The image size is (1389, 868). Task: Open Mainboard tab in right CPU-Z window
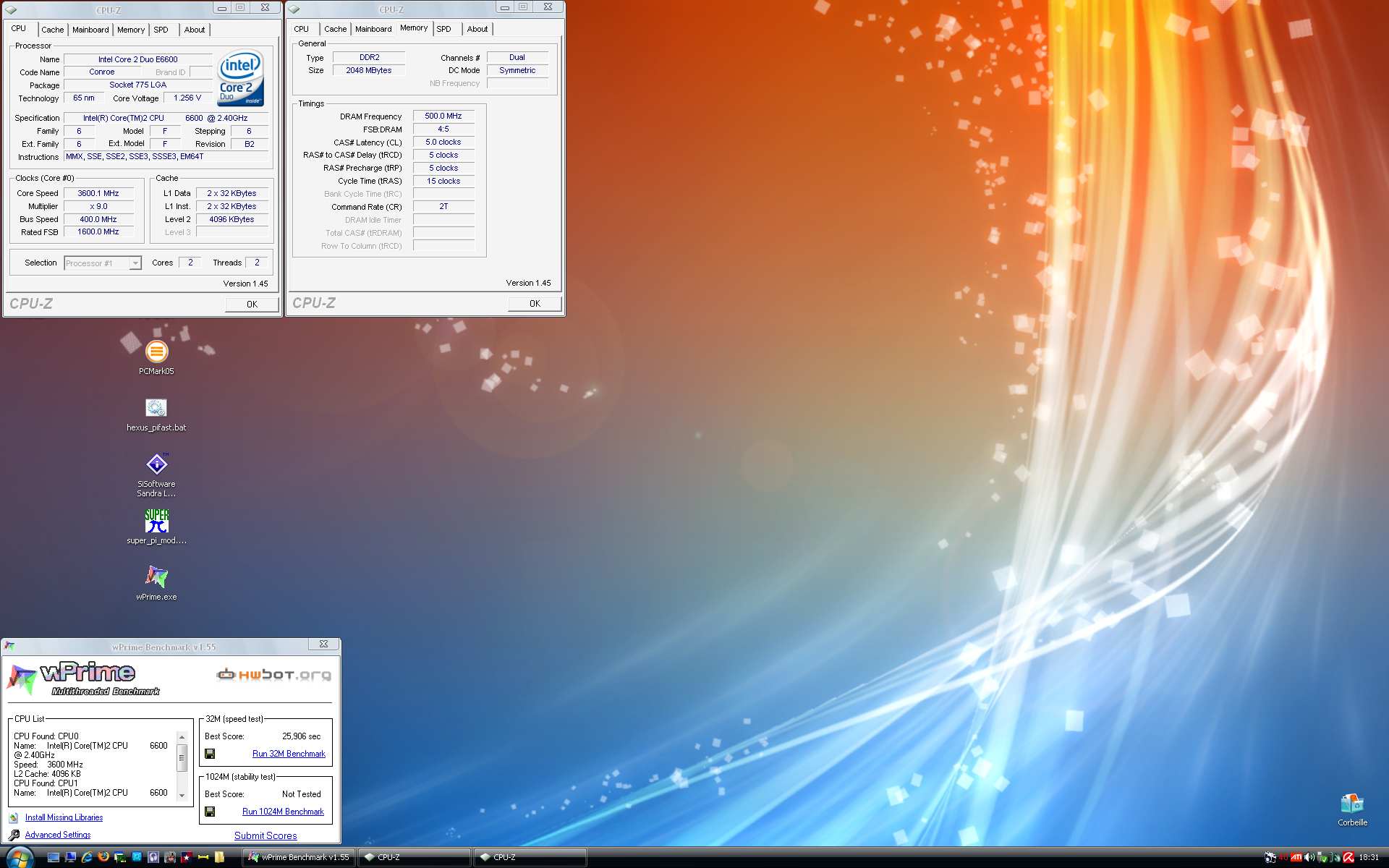(x=373, y=29)
